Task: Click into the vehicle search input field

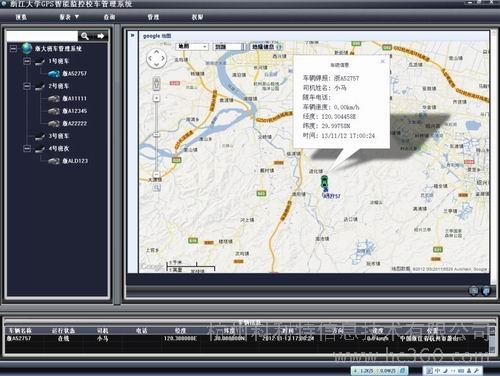Action: point(42,36)
